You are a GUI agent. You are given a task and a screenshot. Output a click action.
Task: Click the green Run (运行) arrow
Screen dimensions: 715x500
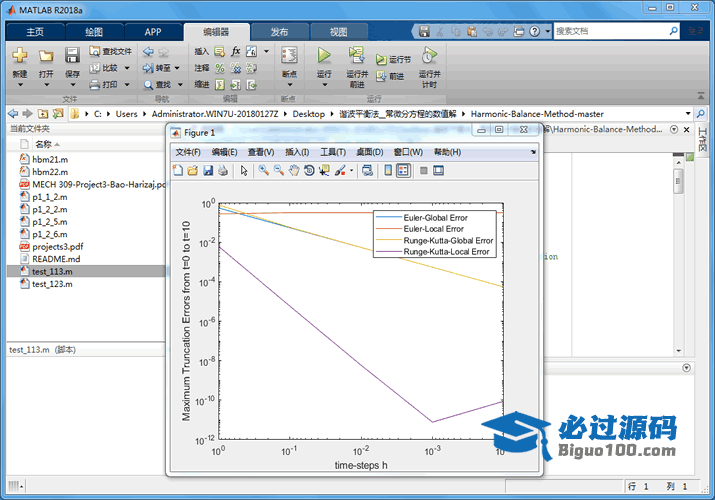pos(324,56)
